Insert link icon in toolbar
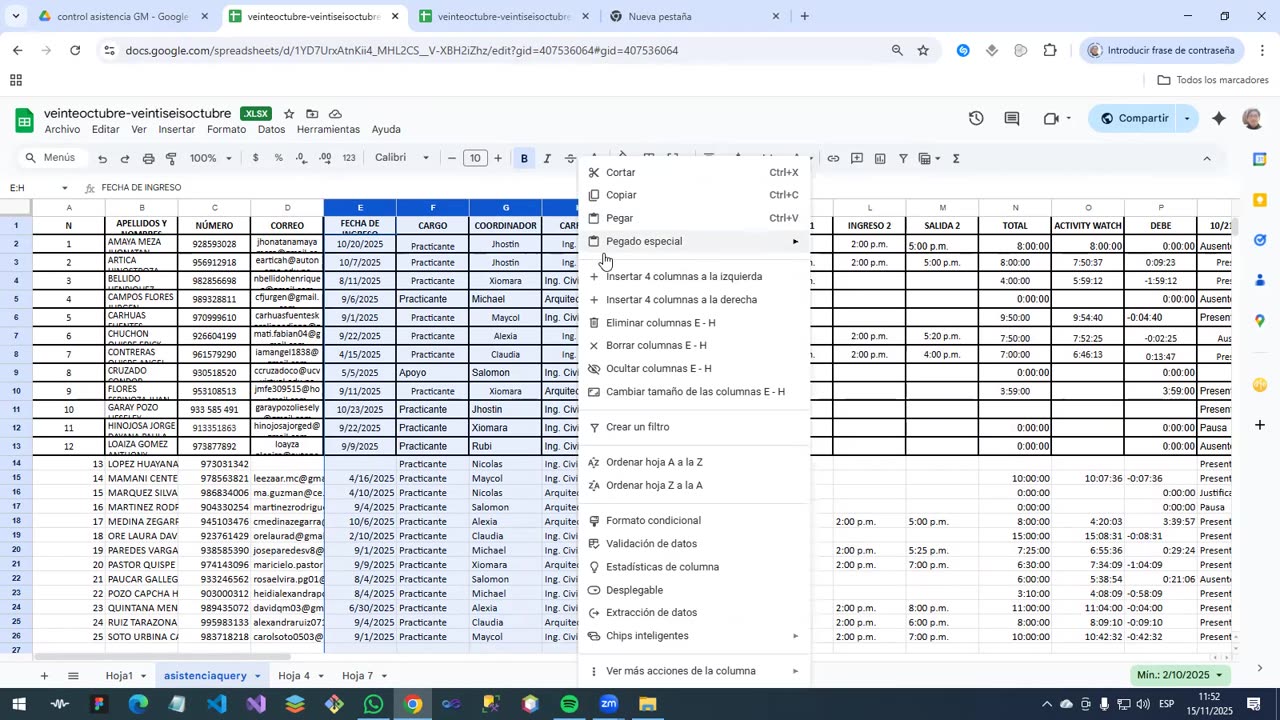The height and width of the screenshot is (720, 1280). pos(832,158)
